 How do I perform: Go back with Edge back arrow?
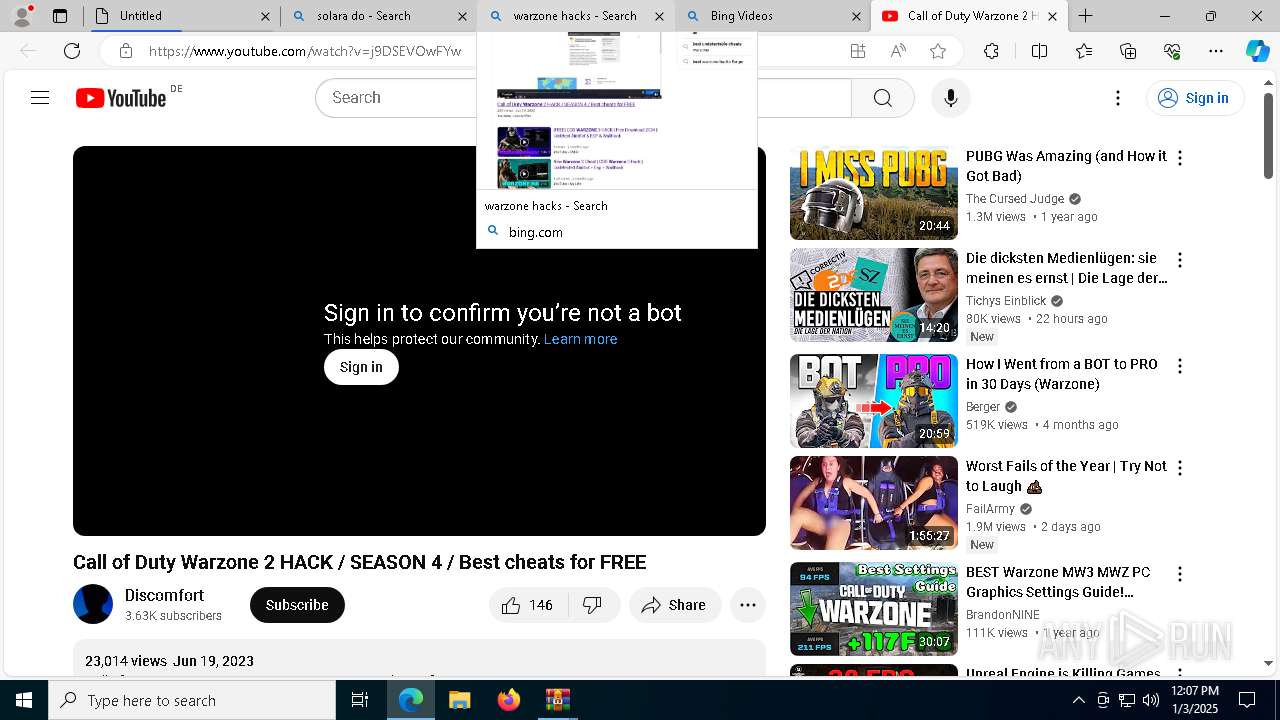28,51
